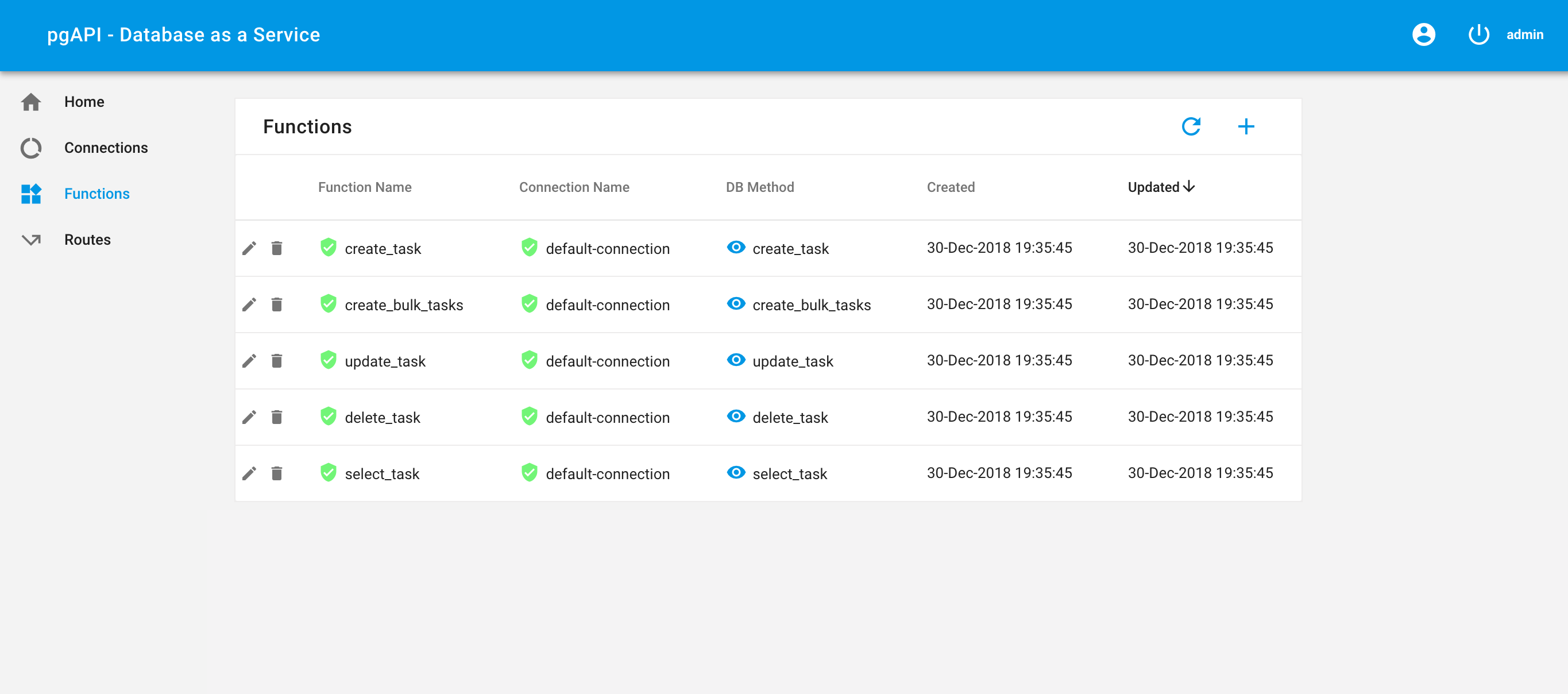Open the update_task function name
The width and height of the screenshot is (1568, 694).
pyautogui.click(x=385, y=361)
